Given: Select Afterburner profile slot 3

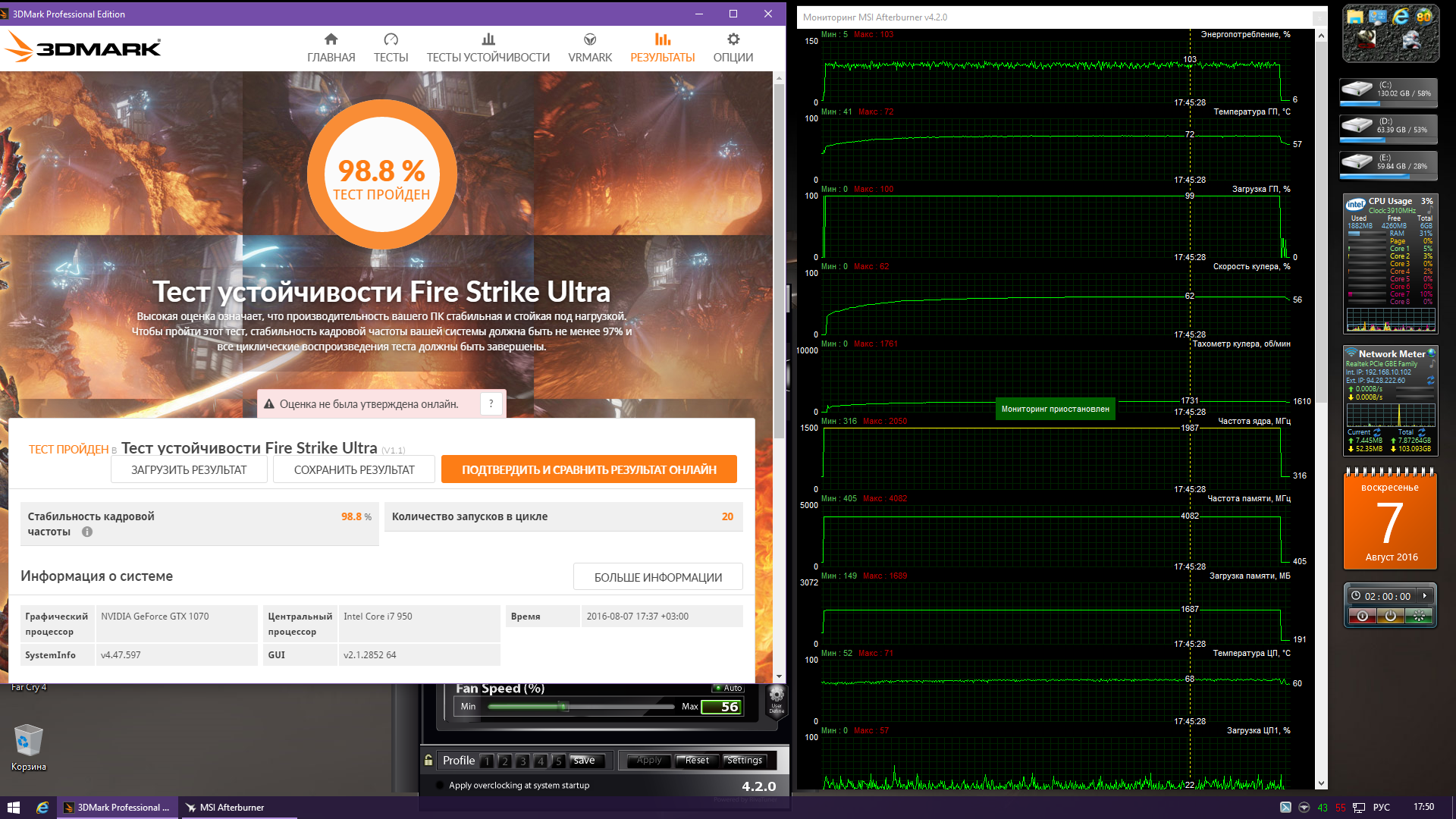Looking at the screenshot, I should 522,761.
